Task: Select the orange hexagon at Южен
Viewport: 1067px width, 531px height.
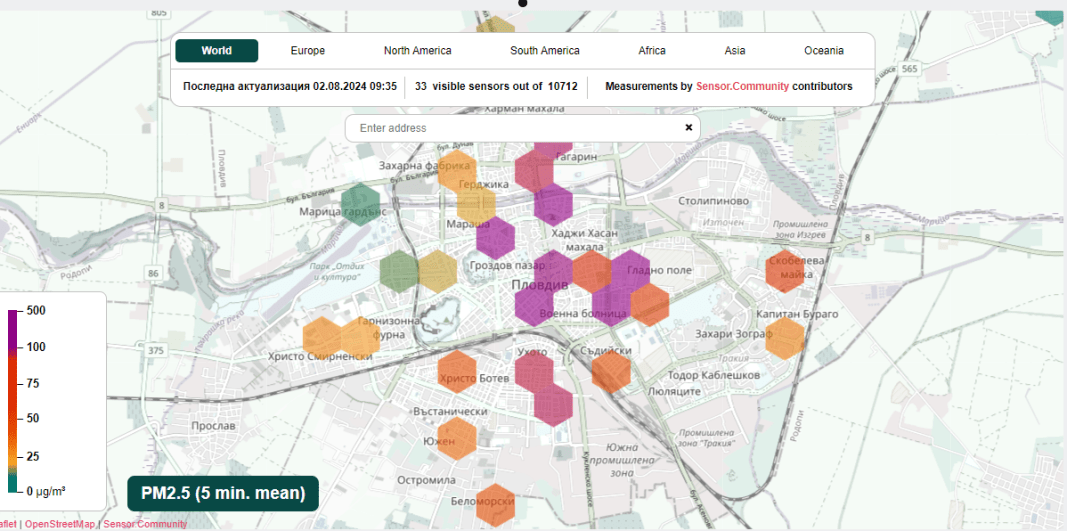Action: click(x=457, y=439)
